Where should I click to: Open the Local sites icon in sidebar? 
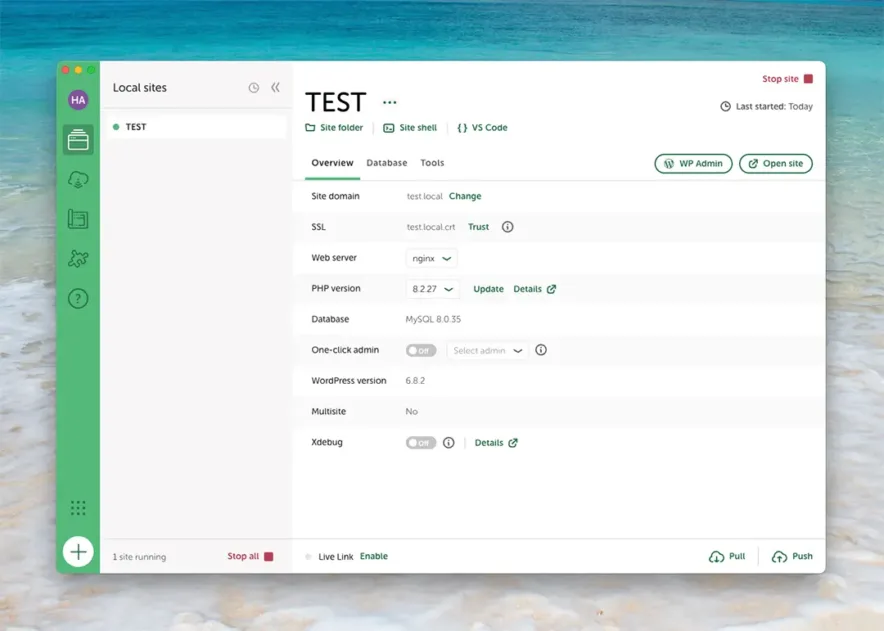point(78,140)
